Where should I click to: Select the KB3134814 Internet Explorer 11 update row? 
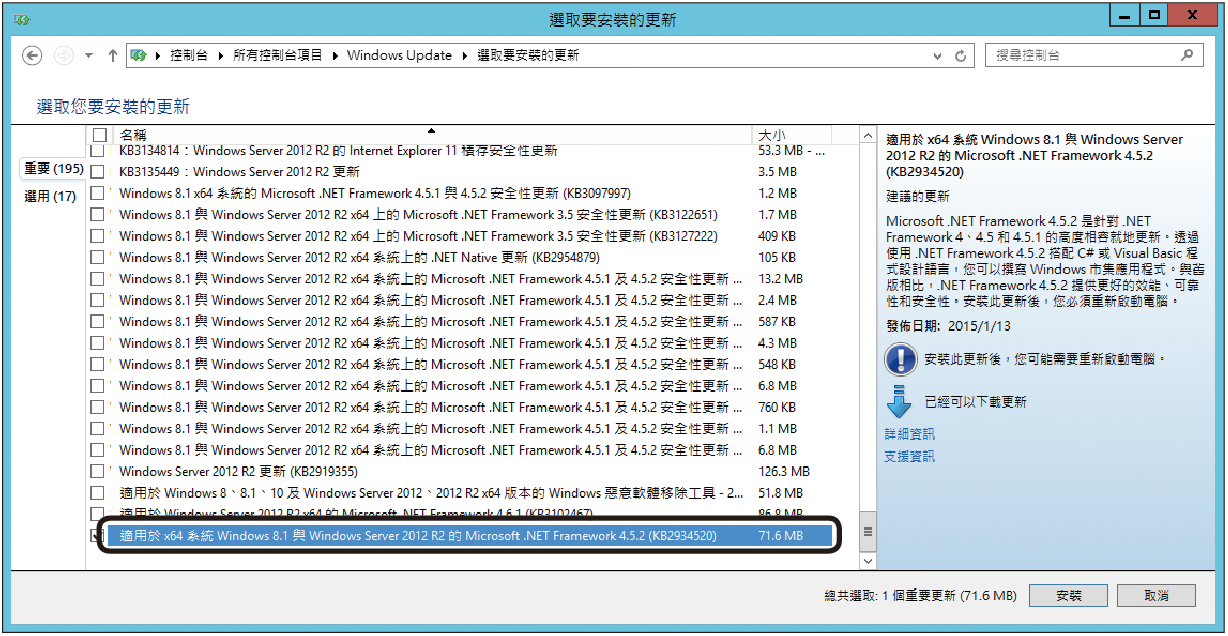[x=338, y=151]
